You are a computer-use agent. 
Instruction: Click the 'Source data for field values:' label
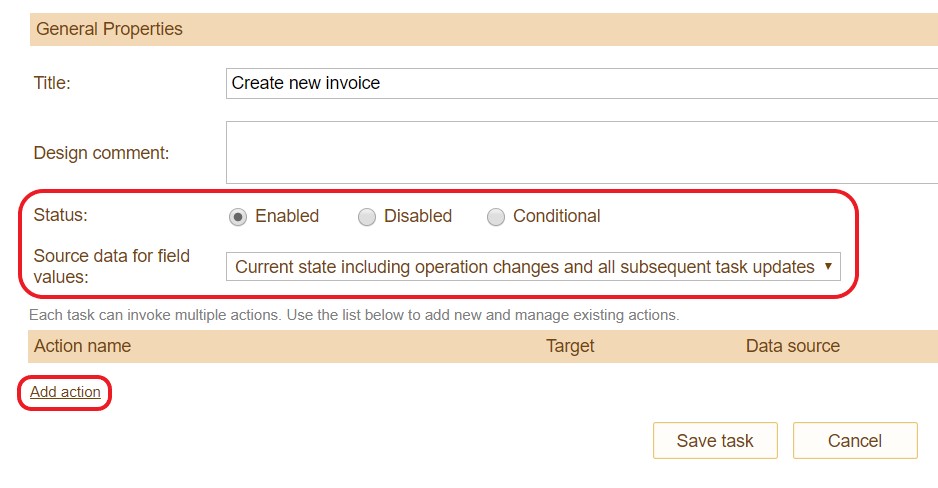111,266
